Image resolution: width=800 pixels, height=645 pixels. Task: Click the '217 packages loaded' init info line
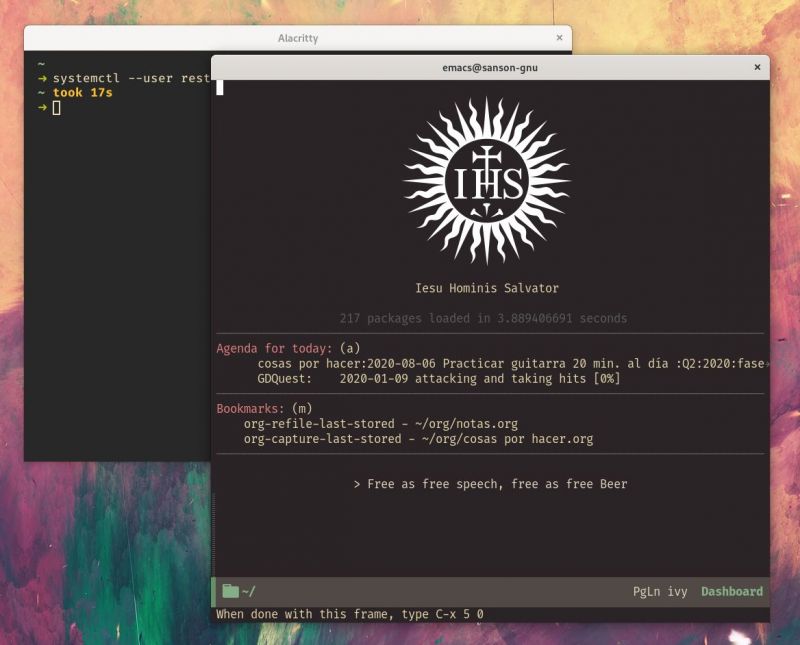pos(483,318)
